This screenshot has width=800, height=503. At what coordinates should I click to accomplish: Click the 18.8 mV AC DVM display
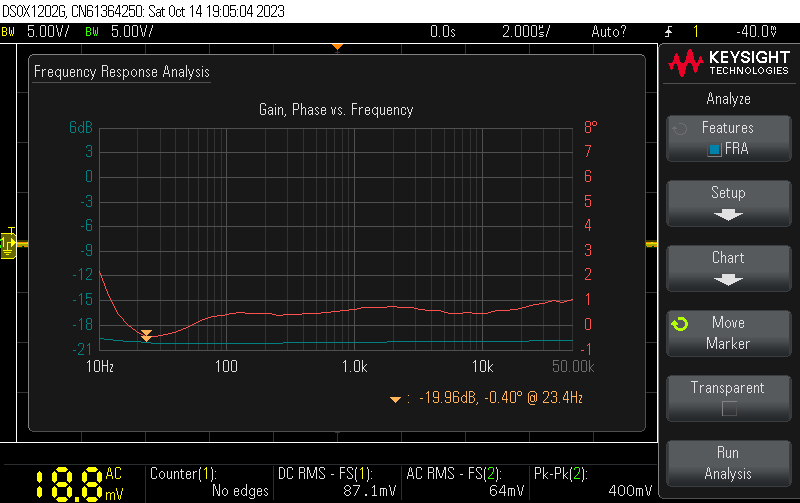[x=79, y=483]
